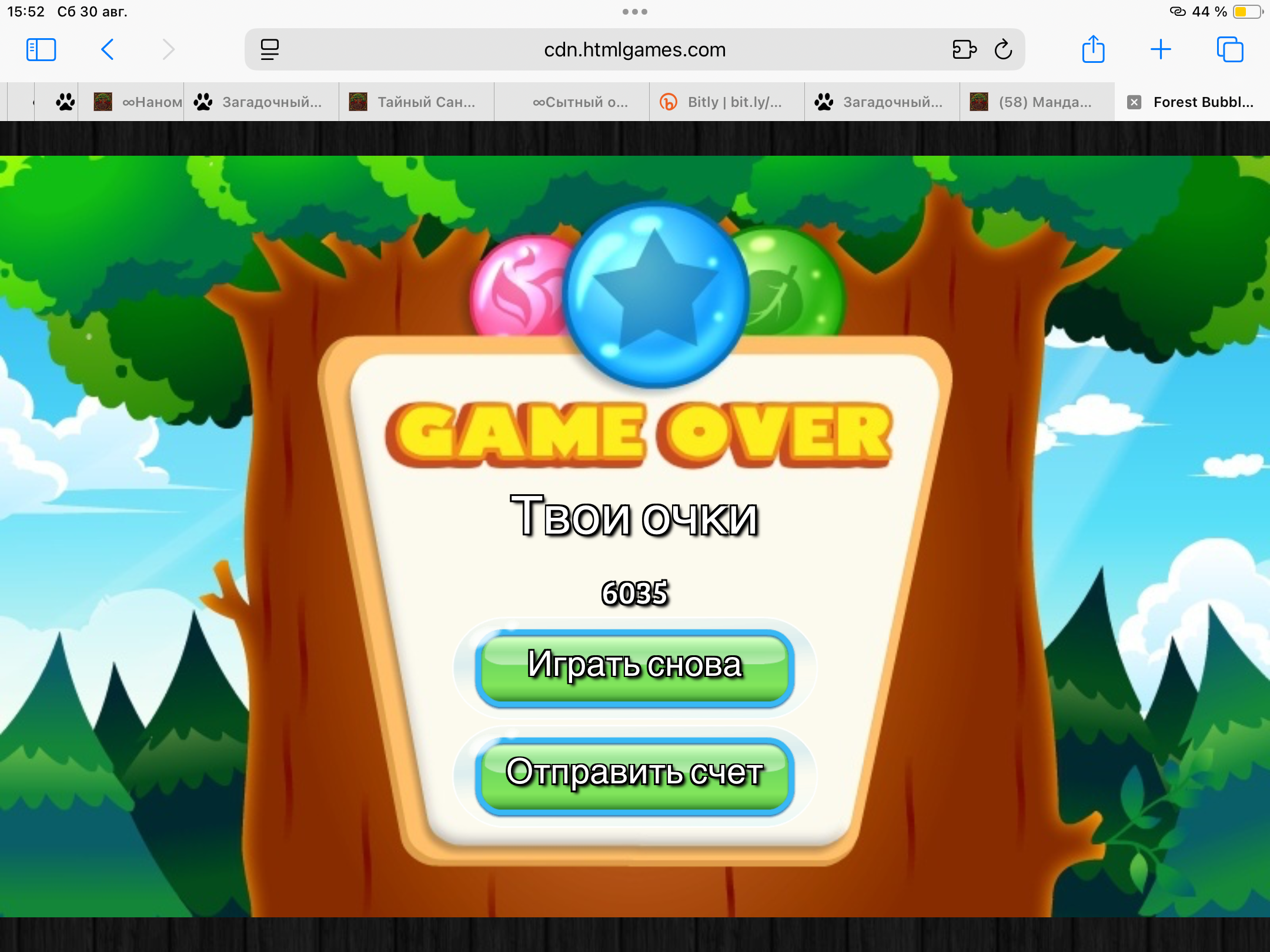Switch to the ∞Сытный о... tab
This screenshot has width=1270, height=952.
pyautogui.click(x=572, y=102)
